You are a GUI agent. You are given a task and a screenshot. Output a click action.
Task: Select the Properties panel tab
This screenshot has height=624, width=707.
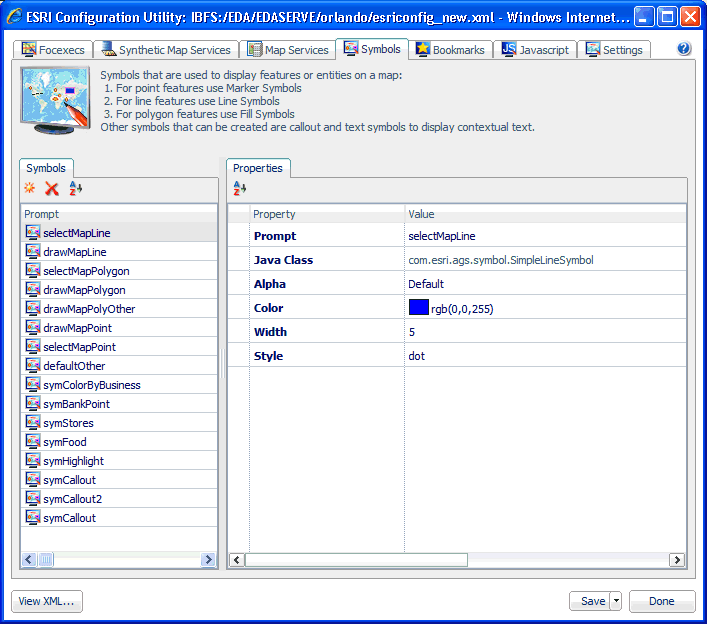pos(258,168)
